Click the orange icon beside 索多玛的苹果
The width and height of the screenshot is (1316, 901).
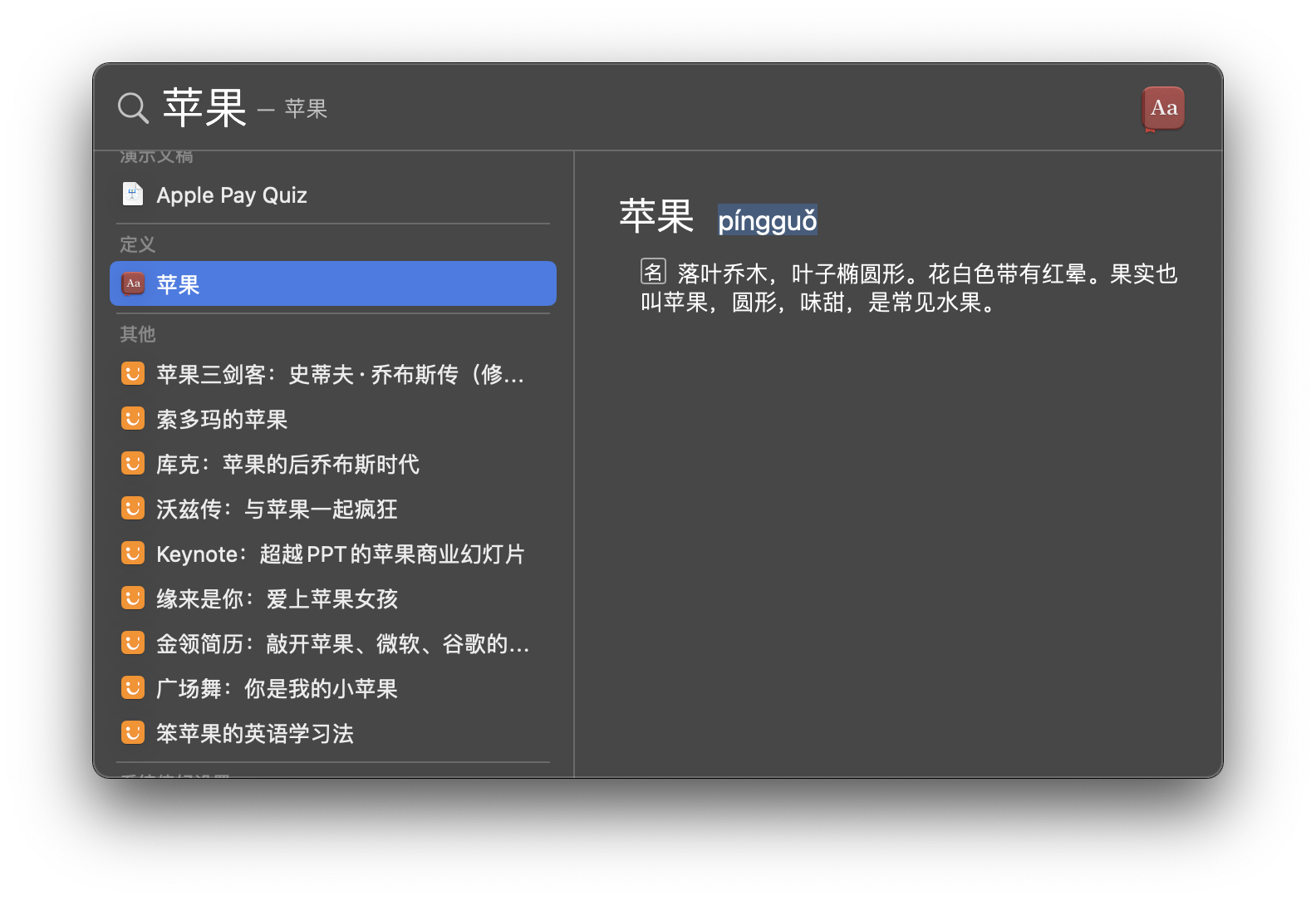click(133, 419)
